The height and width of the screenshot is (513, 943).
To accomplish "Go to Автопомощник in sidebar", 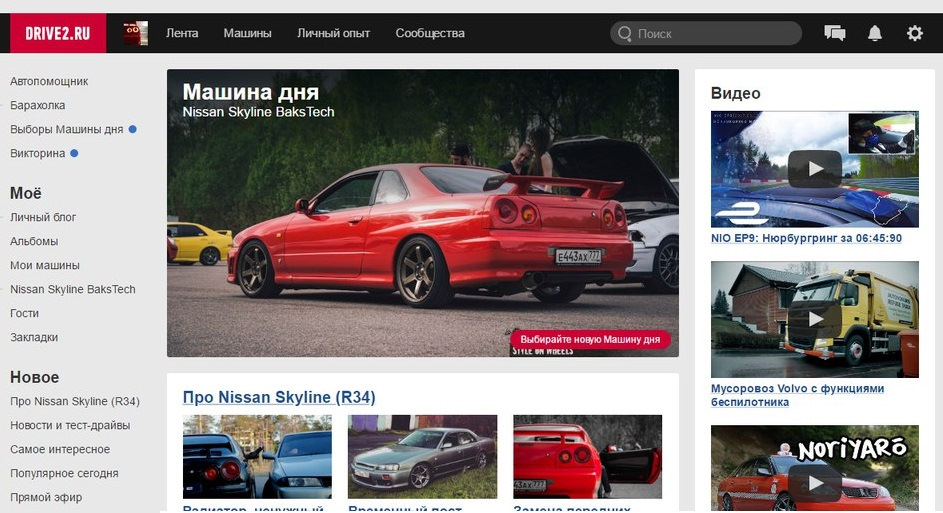I will (49, 81).
